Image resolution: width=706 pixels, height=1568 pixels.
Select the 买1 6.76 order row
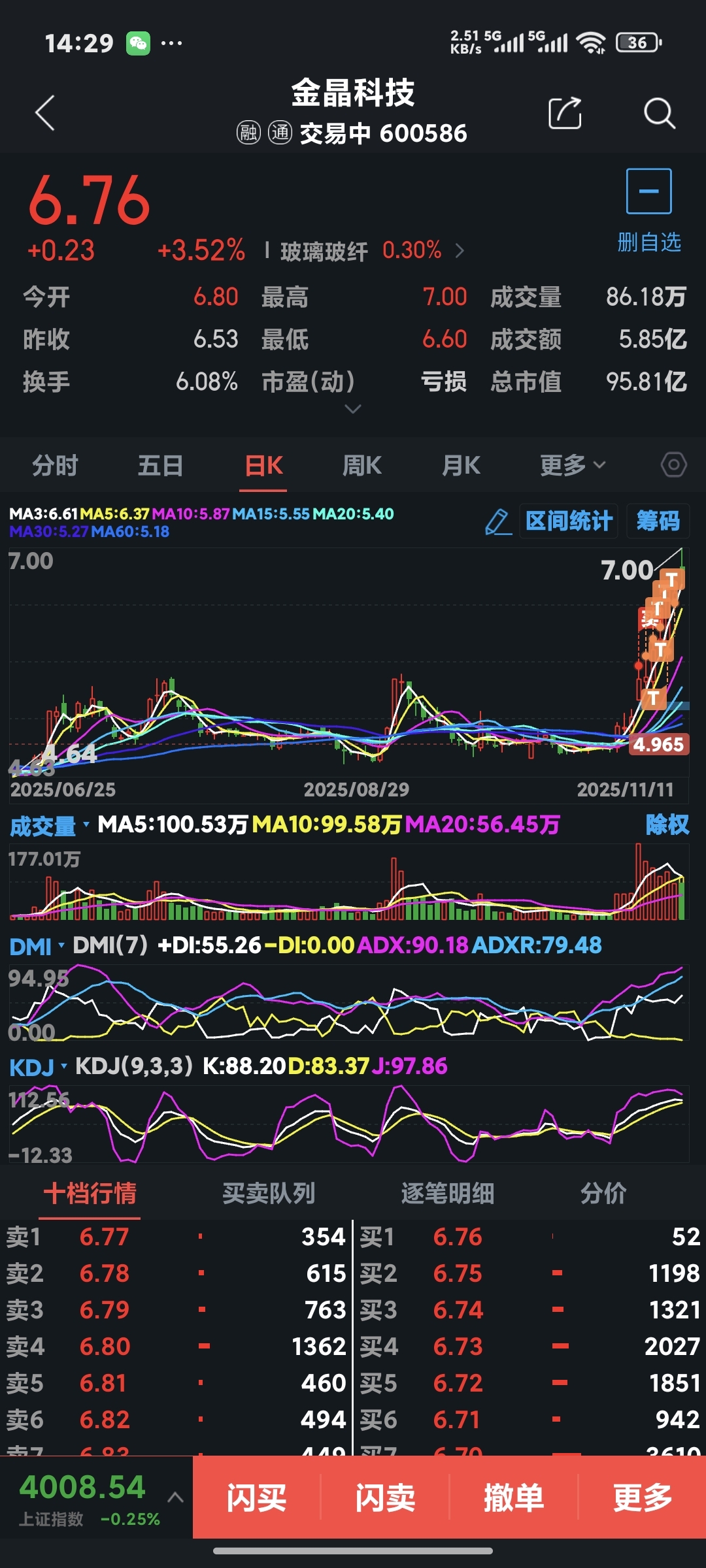(530, 1236)
